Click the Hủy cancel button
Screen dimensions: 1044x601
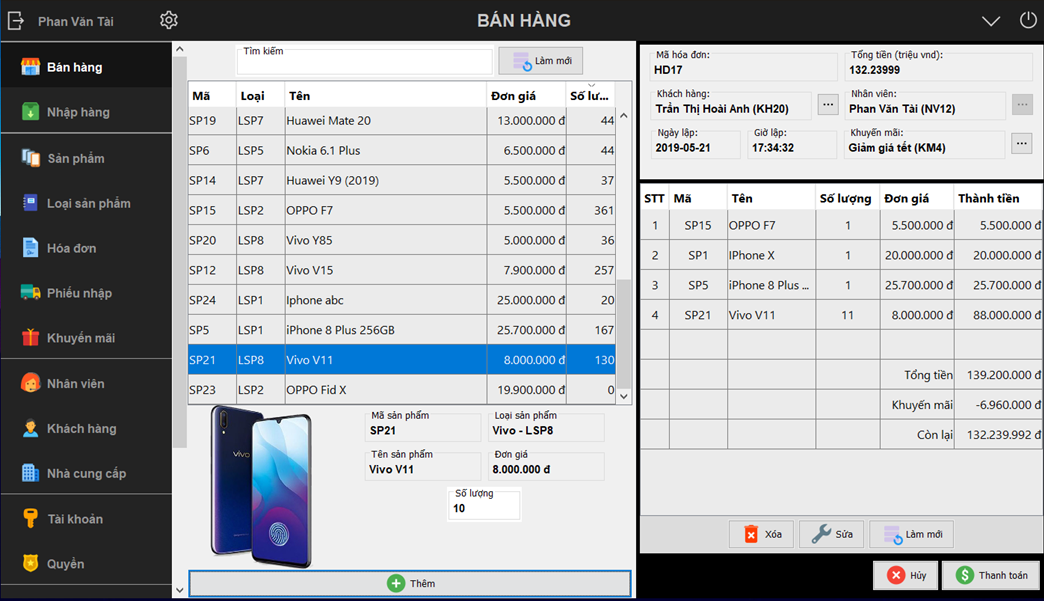point(906,575)
